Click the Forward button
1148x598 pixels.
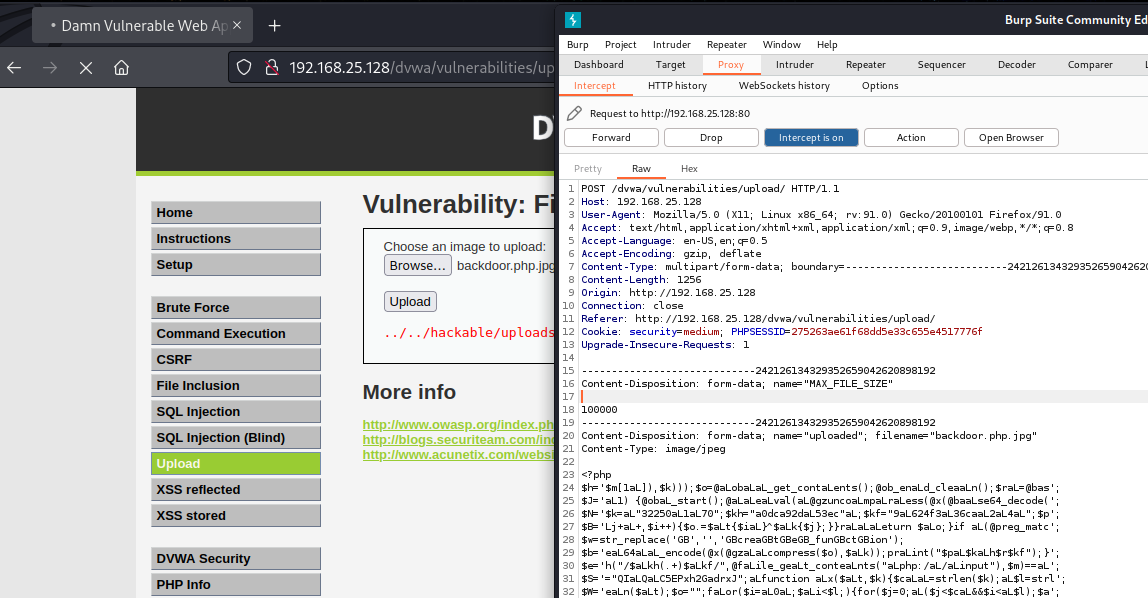pyautogui.click(x=611, y=138)
